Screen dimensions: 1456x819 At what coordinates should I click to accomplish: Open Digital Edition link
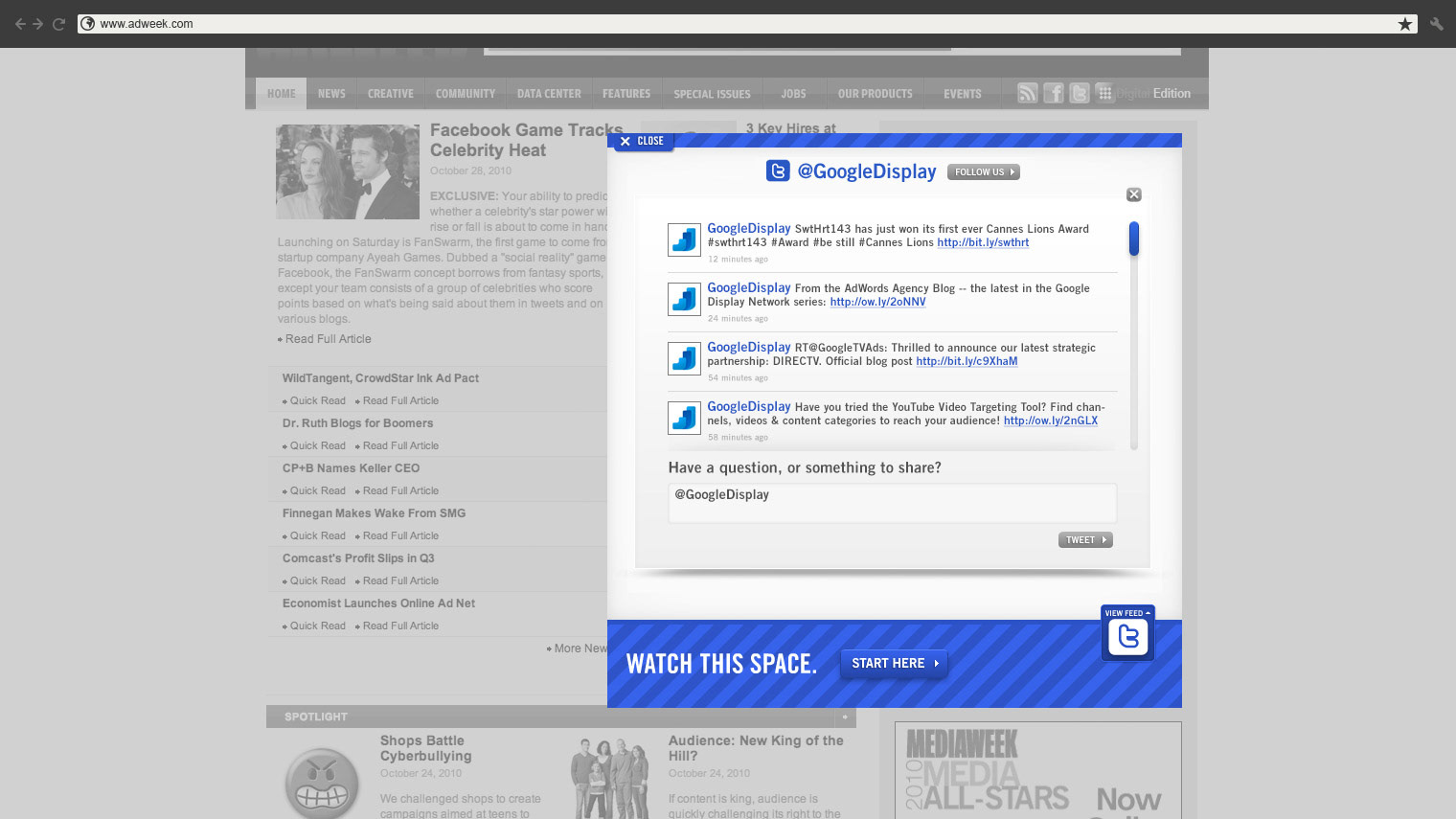coord(1153,93)
